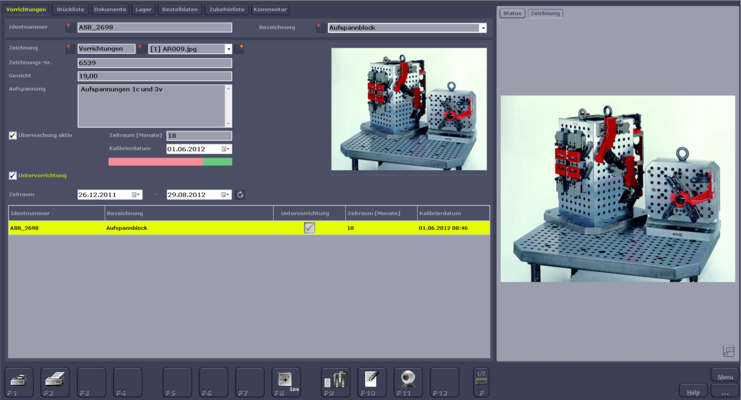Image resolution: width=741 pixels, height=400 pixels.
Task: Click the empty F3 function button
Action: pyautogui.click(x=91, y=382)
